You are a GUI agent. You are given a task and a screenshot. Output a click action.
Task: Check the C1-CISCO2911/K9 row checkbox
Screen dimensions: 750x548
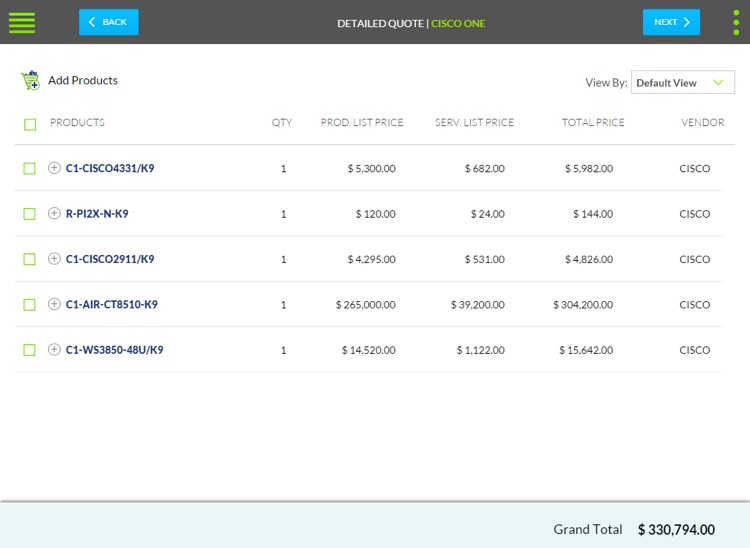(x=30, y=259)
